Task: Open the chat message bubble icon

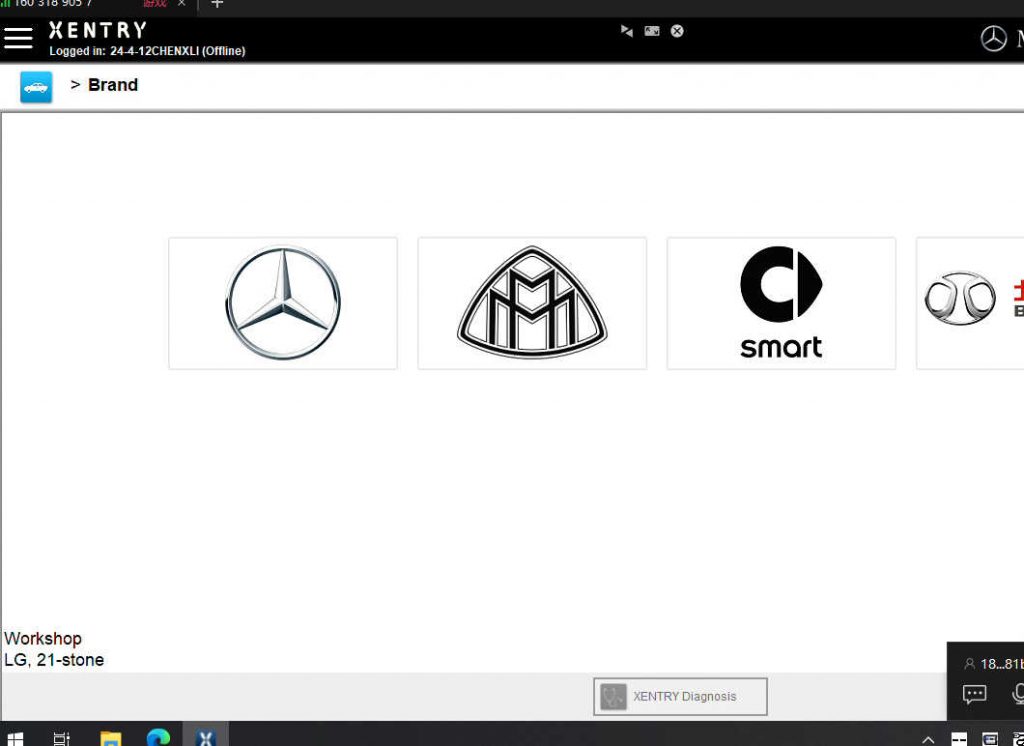Action: pos(974,694)
